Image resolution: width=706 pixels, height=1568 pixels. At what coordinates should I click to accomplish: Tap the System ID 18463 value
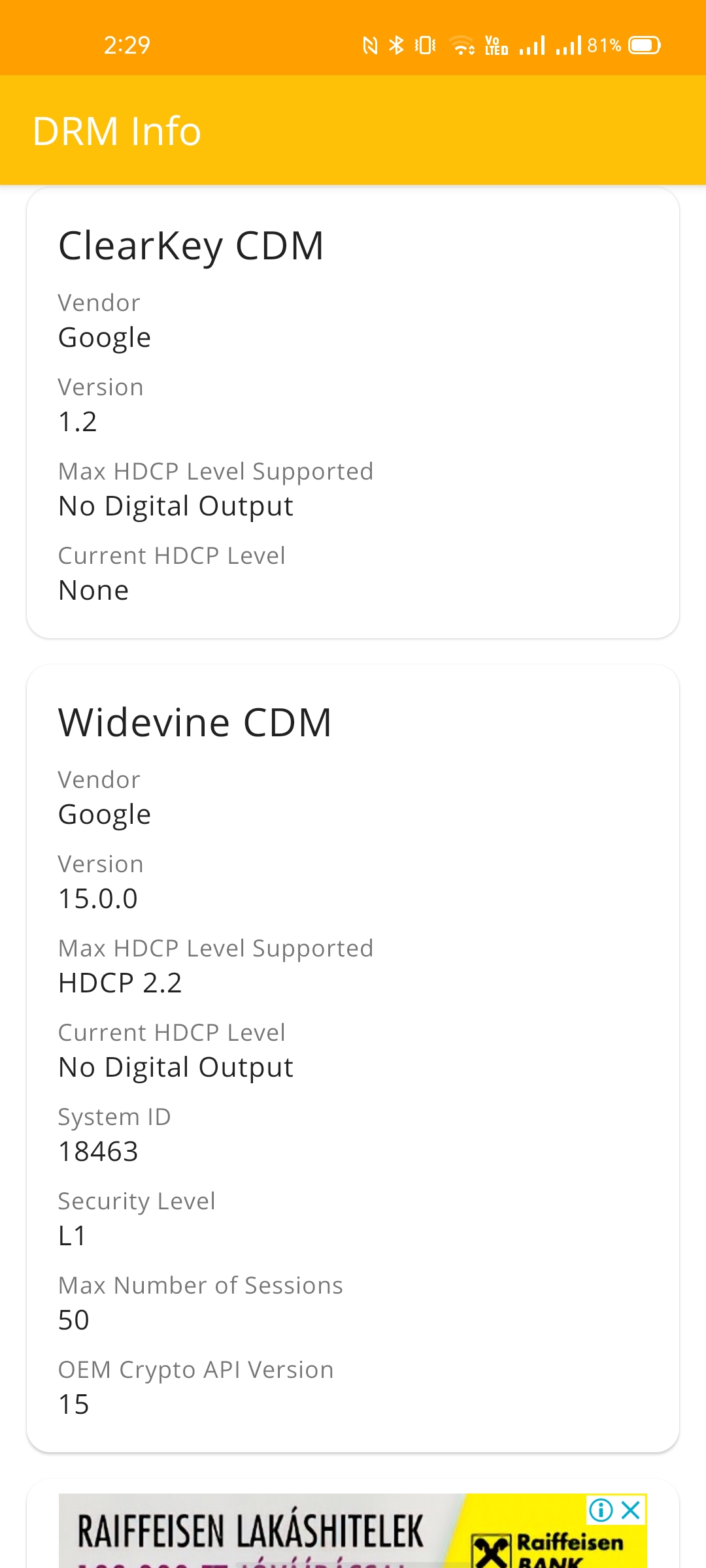point(98,1152)
